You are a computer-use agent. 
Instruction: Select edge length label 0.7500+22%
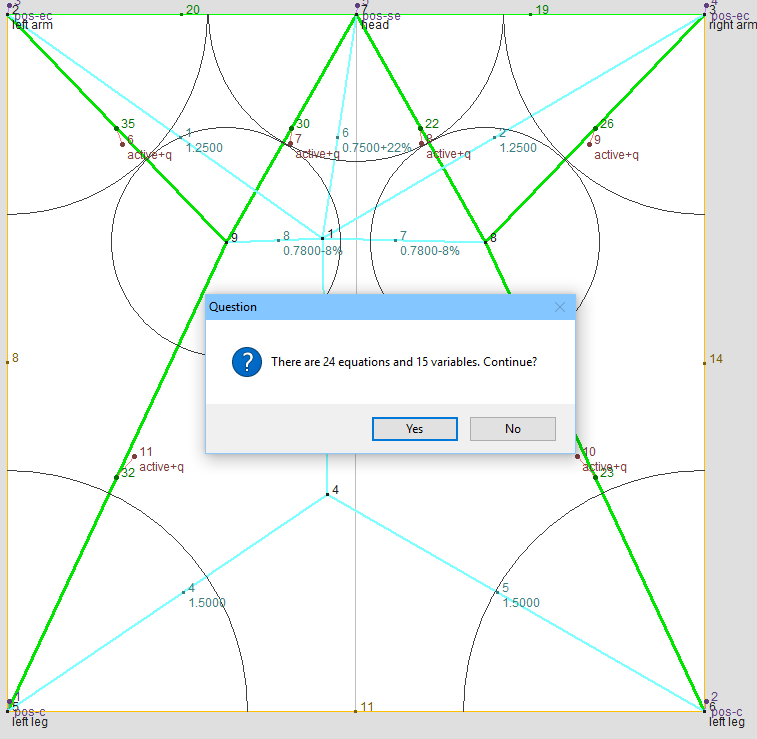coord(377,148)
